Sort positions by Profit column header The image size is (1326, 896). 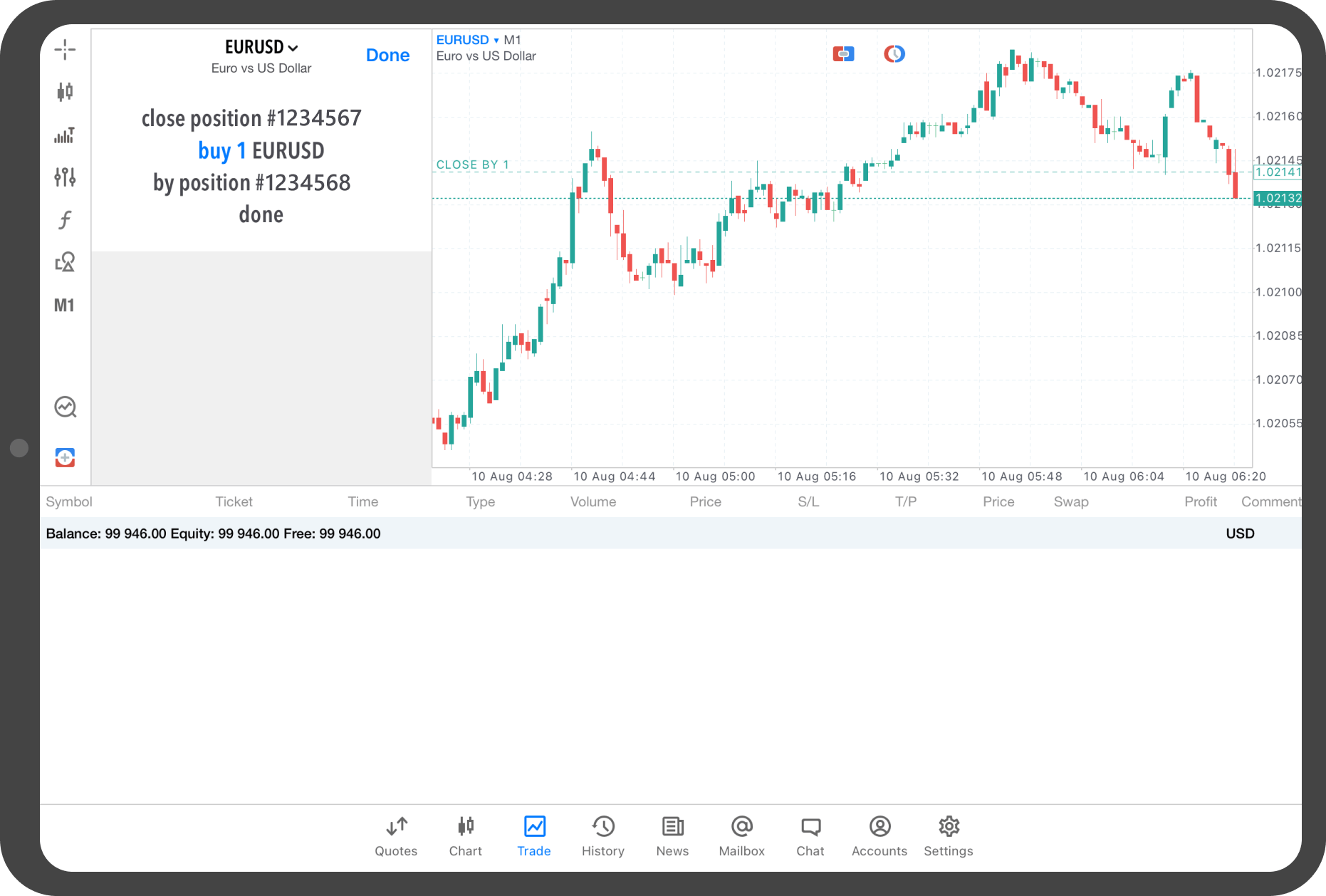point(1200,501)
